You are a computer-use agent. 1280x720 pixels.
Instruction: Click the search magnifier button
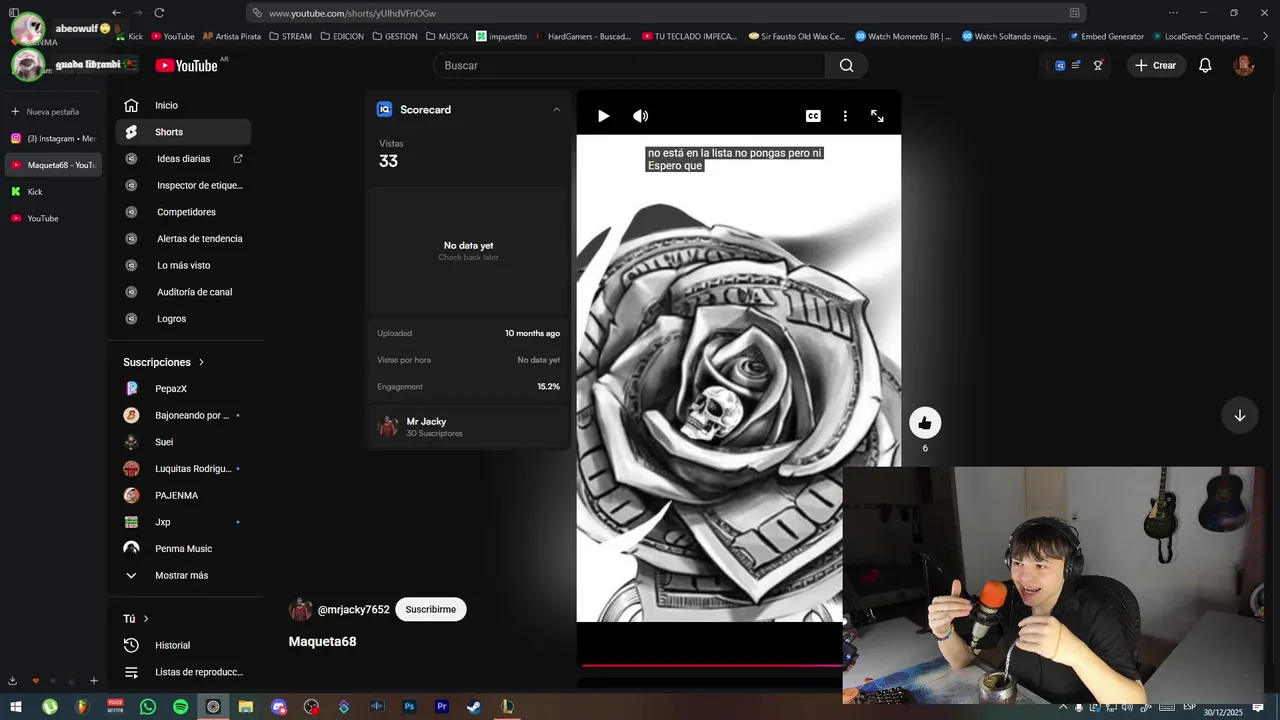coord(846,65)
